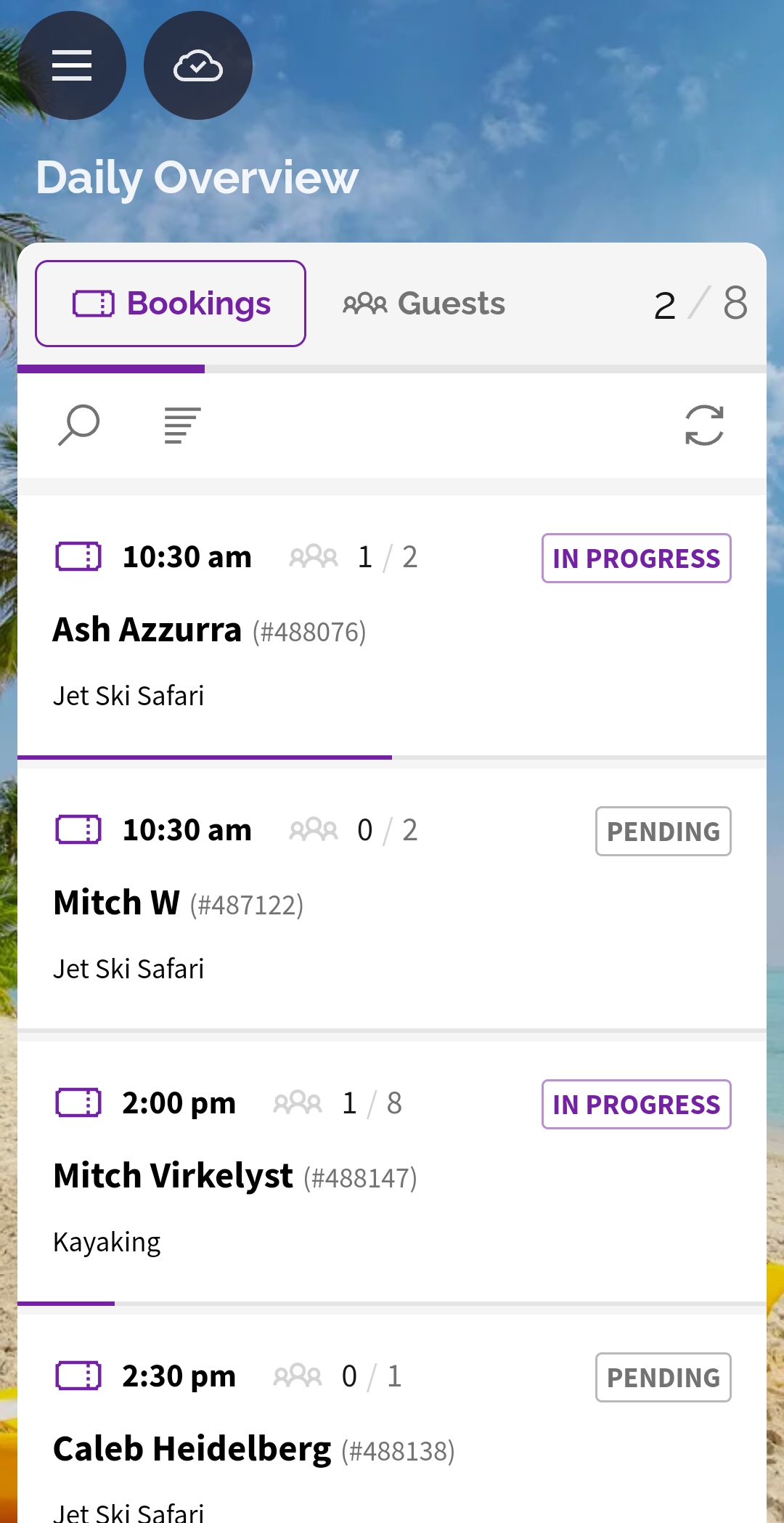Open Mitch Virkelyst booking #488147
The width and height of the screenshot is (784, 1523).
click(x=235, y=1177)
